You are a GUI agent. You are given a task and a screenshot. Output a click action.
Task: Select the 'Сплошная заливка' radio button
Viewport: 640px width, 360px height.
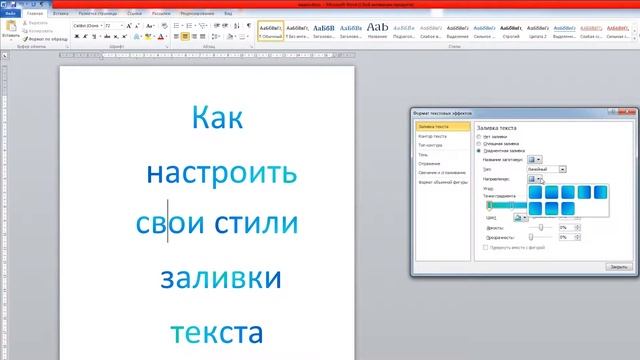[x=479, y=144]
